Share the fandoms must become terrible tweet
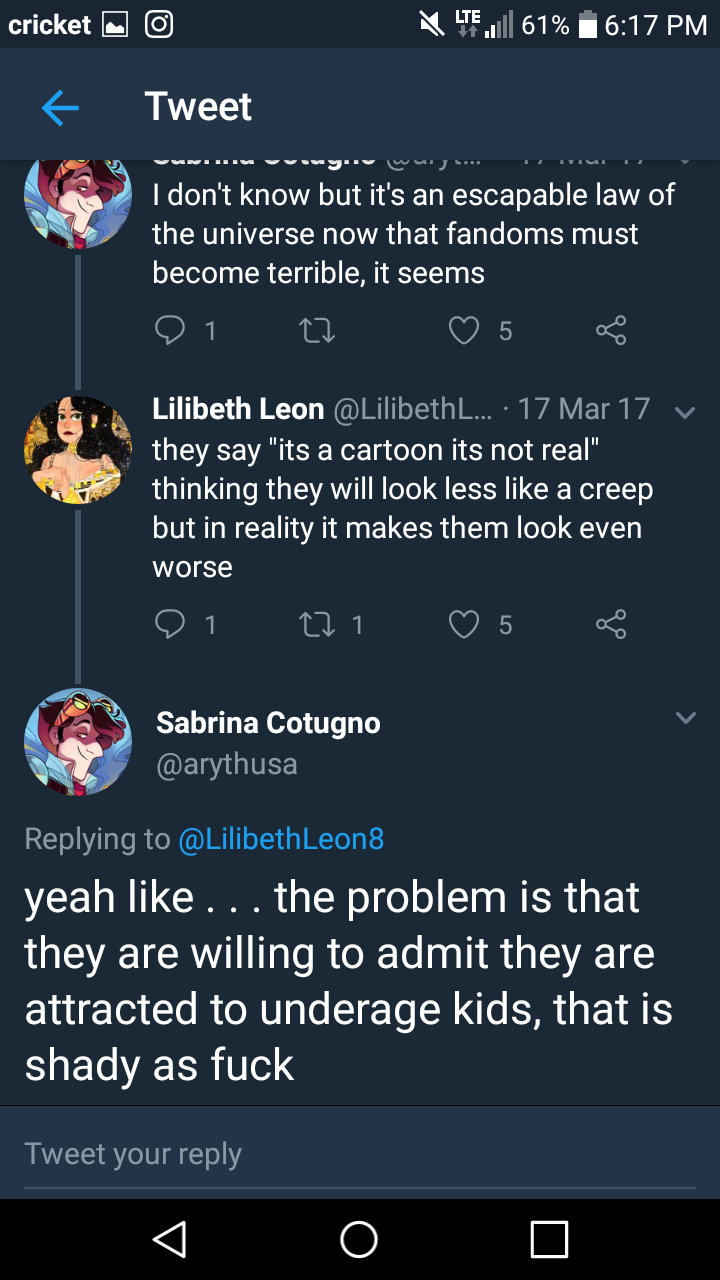The width and height of the screenshot is (720, 1280). (610, 330)
